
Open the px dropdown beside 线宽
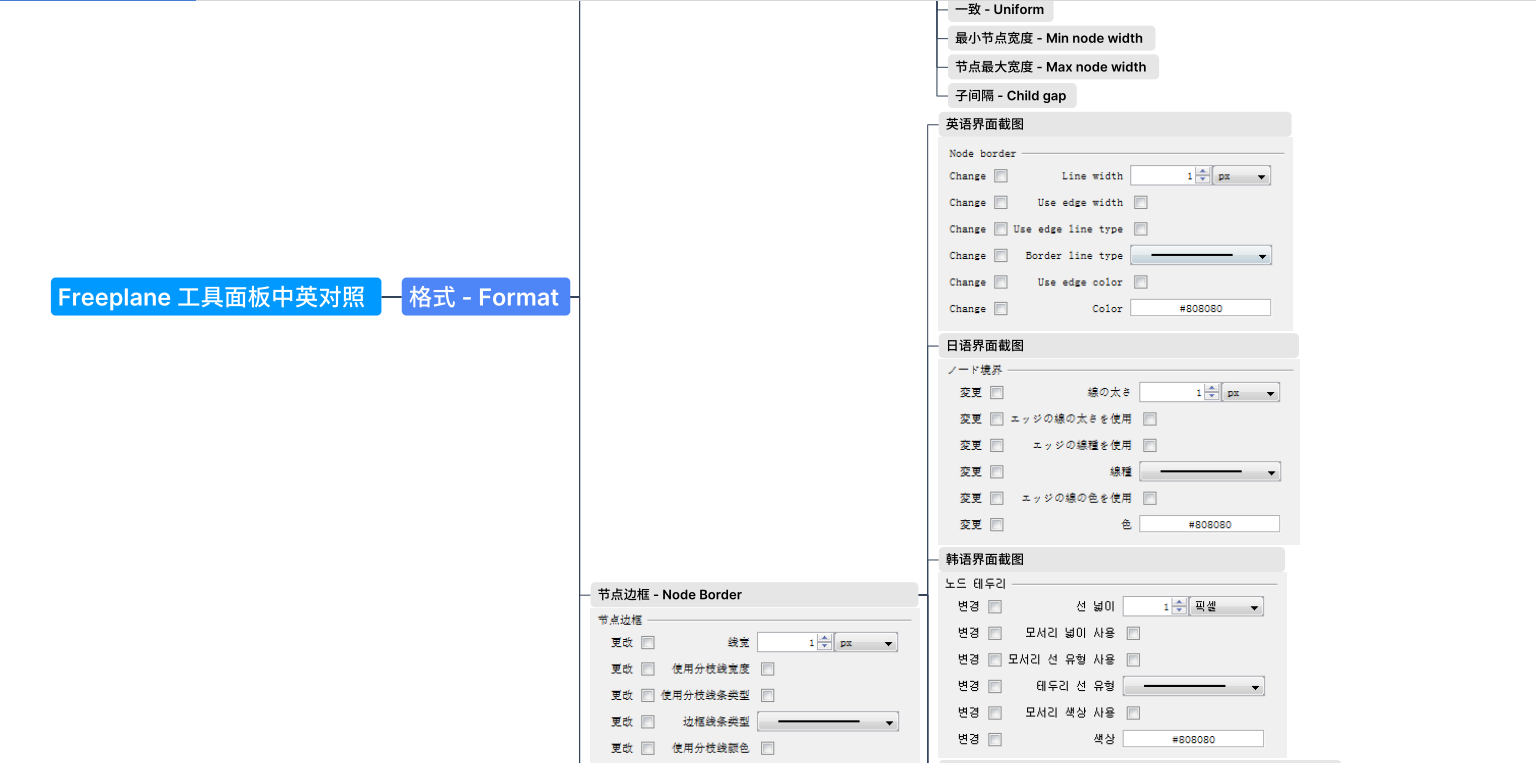tap(868, 643)
